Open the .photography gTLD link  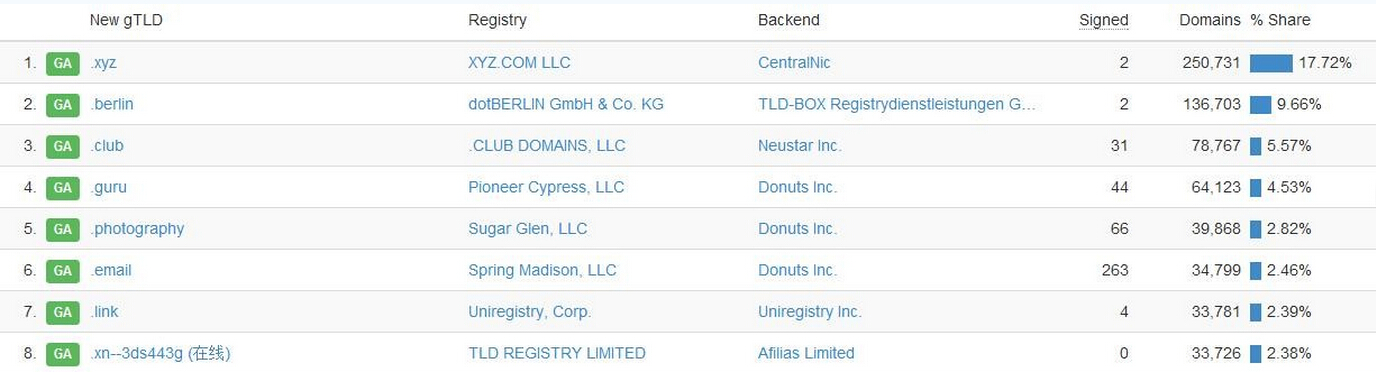[137, 229]
